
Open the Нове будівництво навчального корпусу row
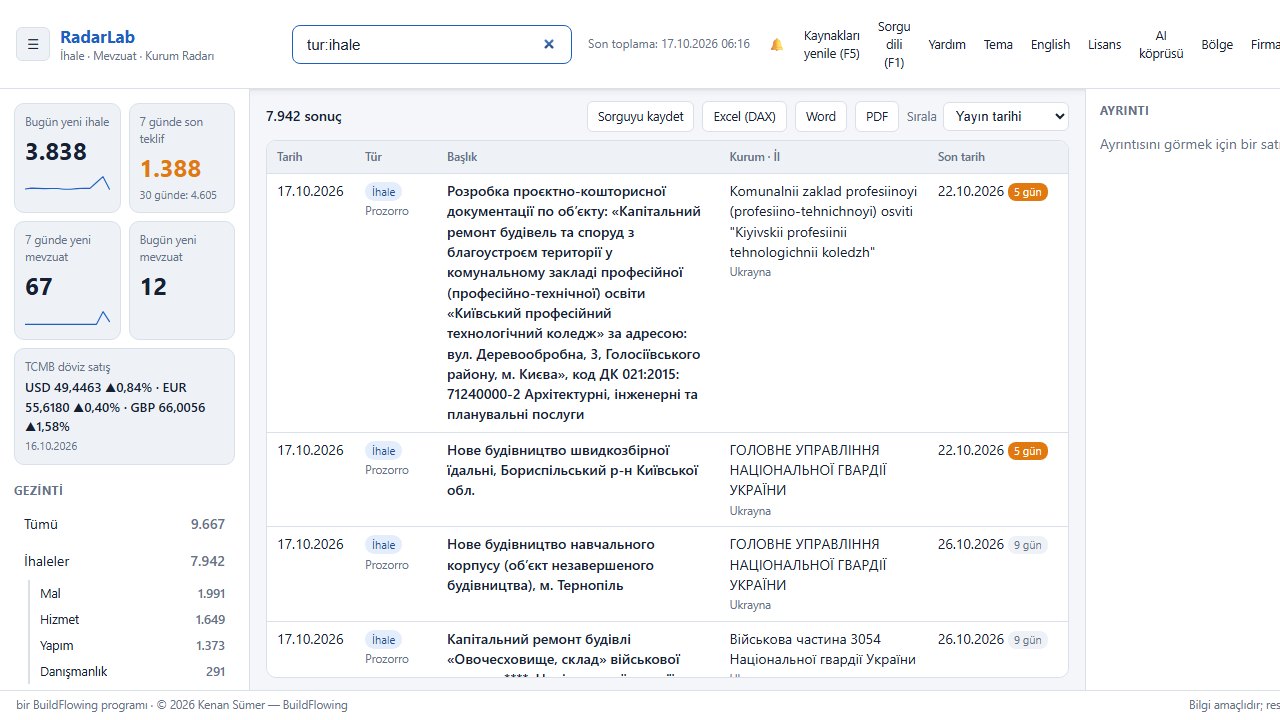coord(667,574)
